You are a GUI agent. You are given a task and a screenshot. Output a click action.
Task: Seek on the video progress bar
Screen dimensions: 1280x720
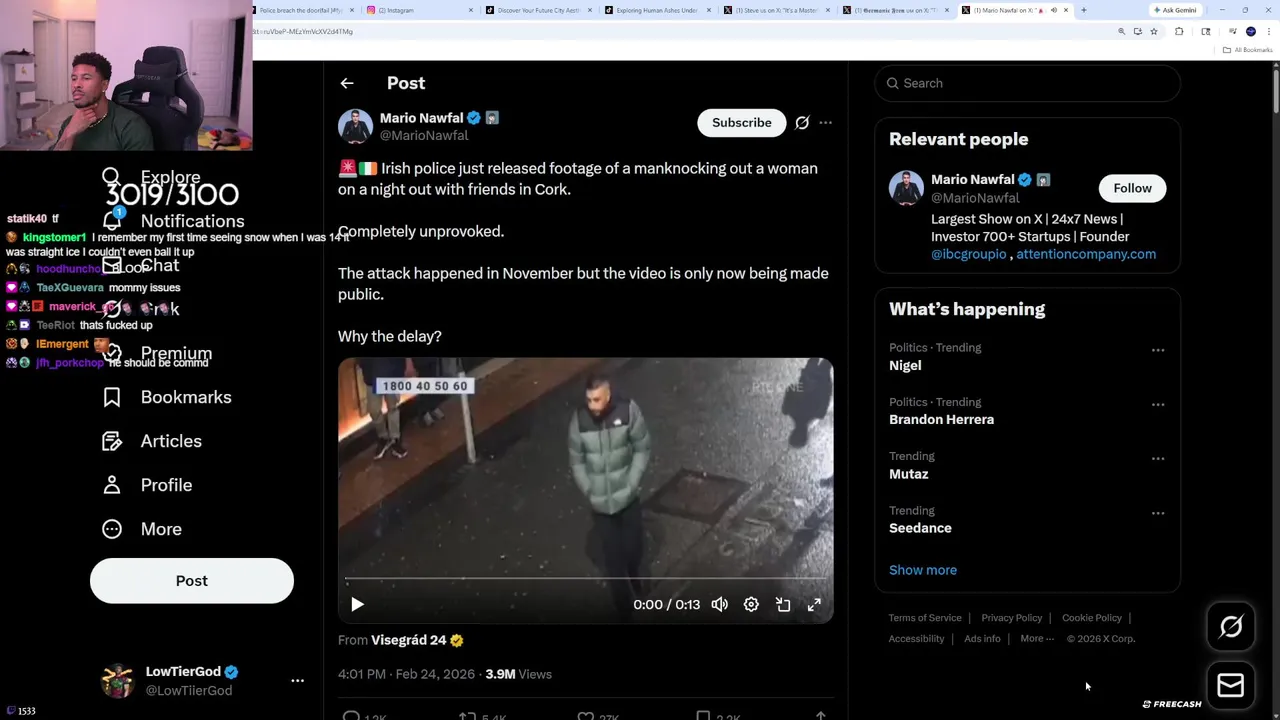(x=585, y=579)
